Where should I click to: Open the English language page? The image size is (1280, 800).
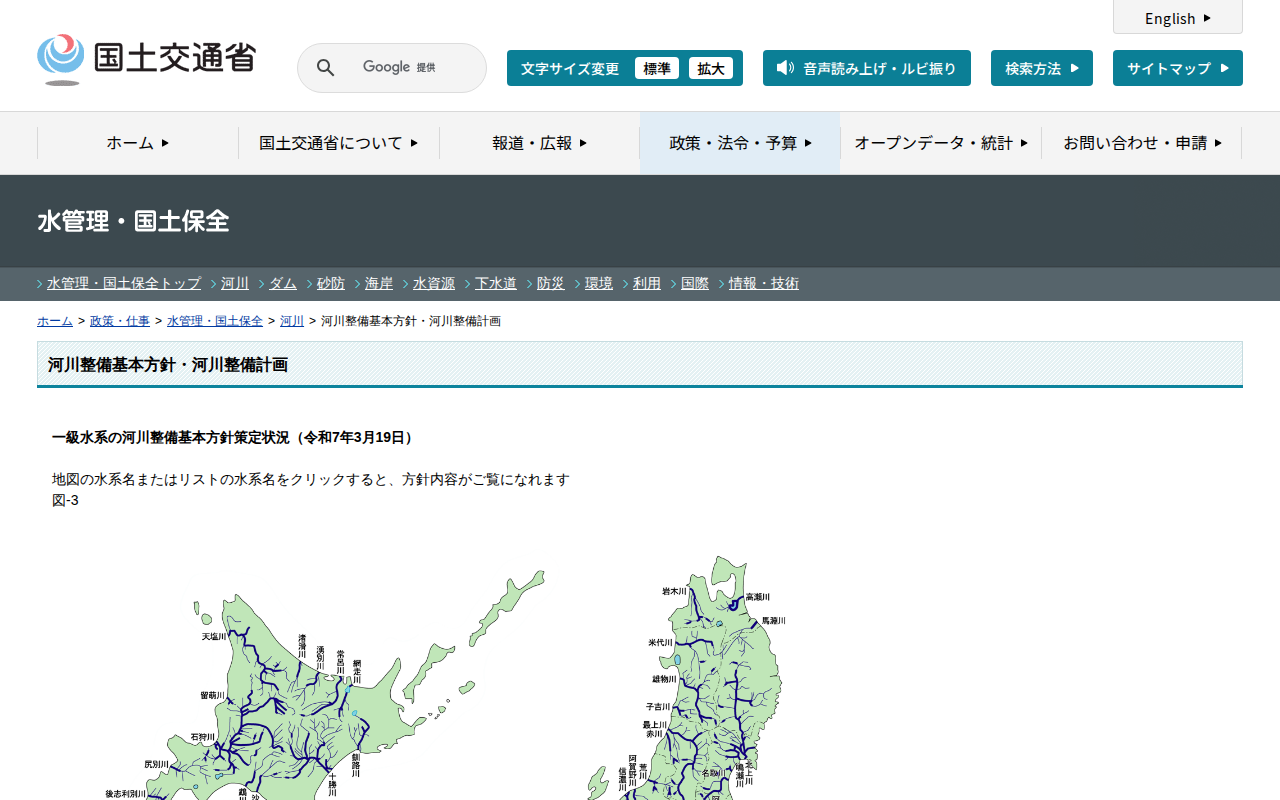click(1177, 18)
